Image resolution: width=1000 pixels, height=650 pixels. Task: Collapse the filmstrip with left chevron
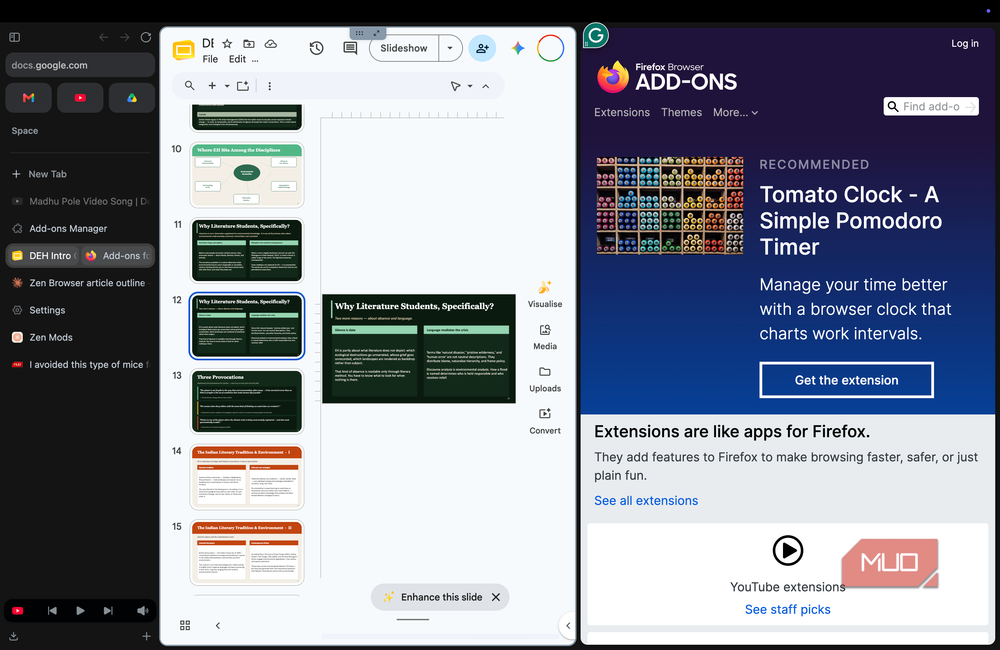(217, 625)
